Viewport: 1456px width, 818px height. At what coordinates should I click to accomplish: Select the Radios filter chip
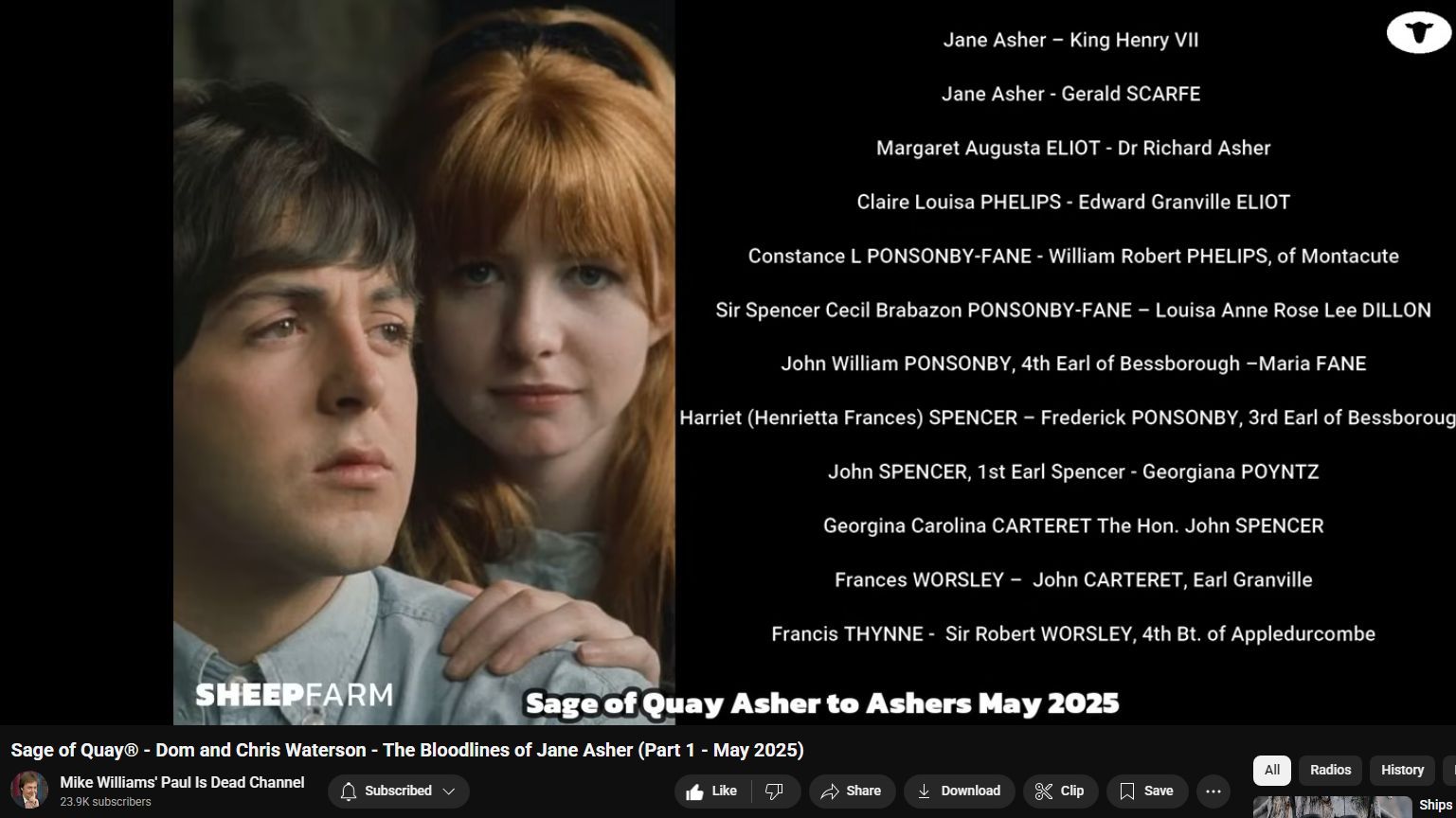click(1330, 771)
